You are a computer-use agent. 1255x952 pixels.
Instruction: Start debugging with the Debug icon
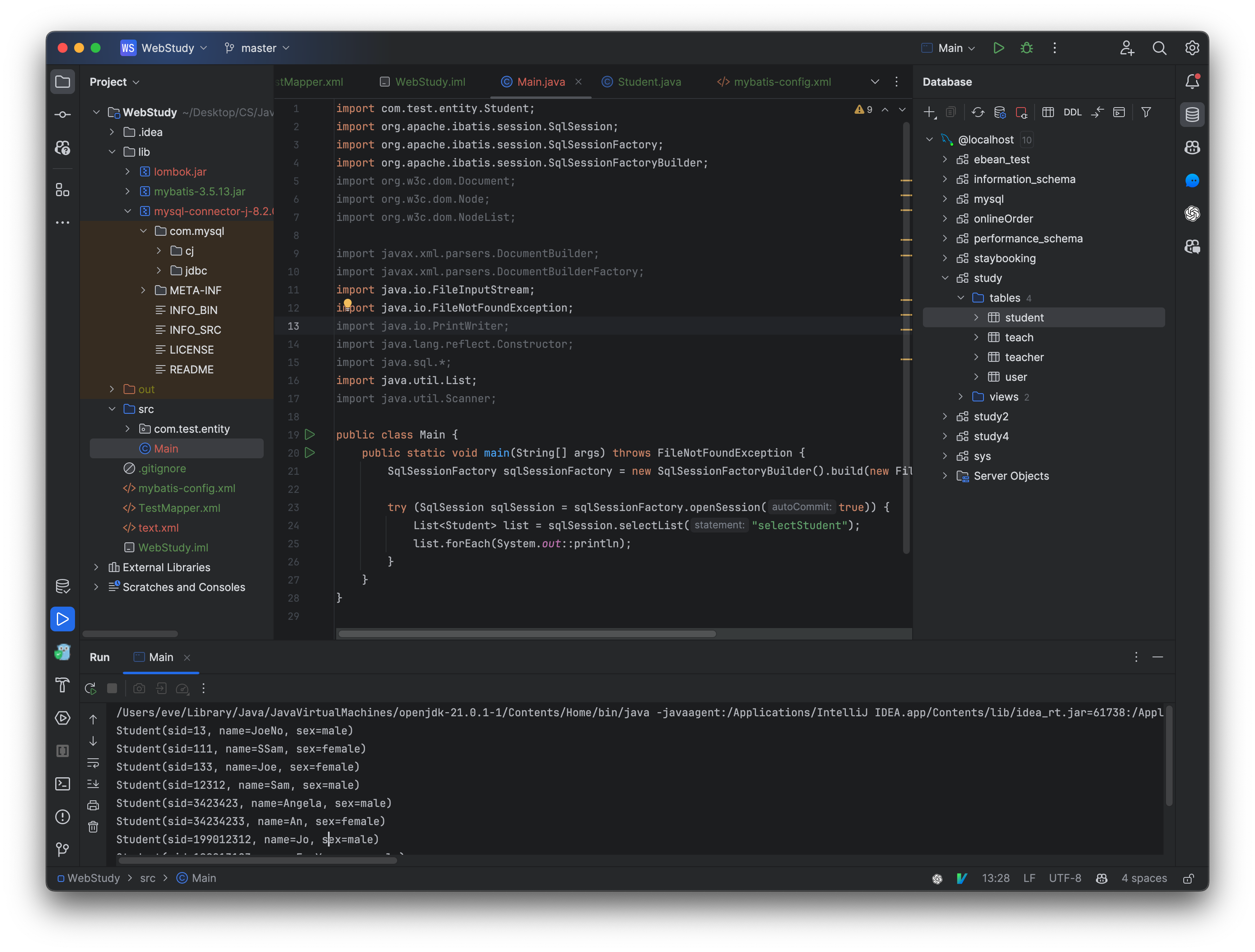(x=1027, y=48)
